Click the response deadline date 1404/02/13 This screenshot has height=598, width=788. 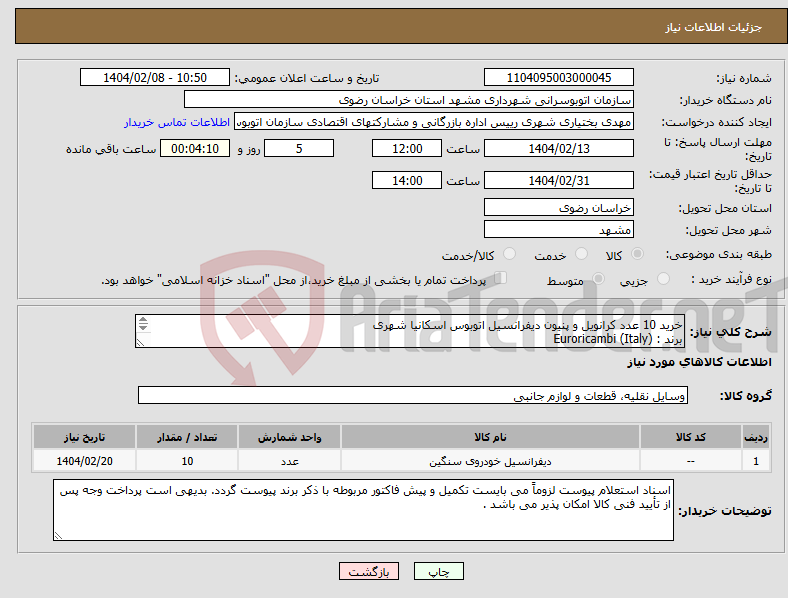pos(558,149)
